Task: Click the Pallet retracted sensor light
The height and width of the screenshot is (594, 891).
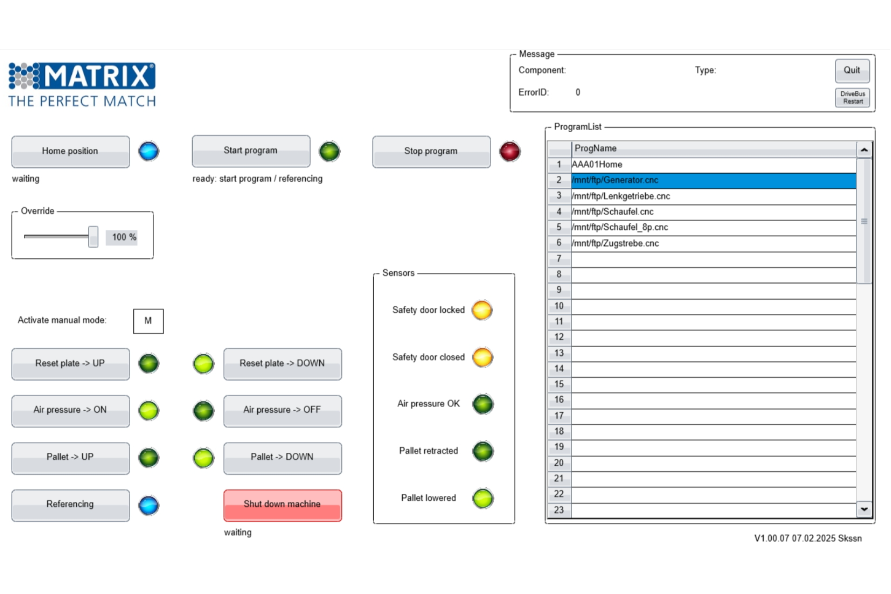Action: tap(482, 451)
